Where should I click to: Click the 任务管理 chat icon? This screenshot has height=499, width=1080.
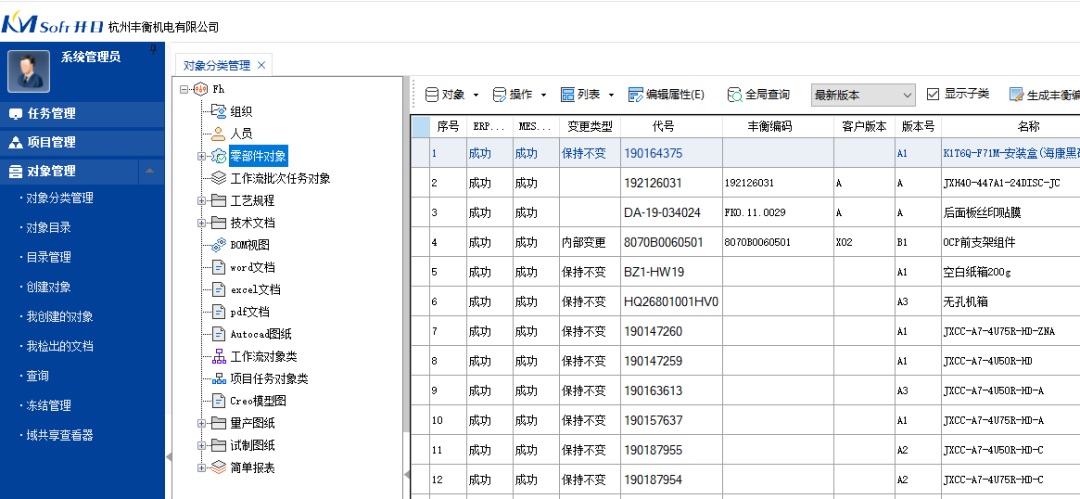coord(15,114)
